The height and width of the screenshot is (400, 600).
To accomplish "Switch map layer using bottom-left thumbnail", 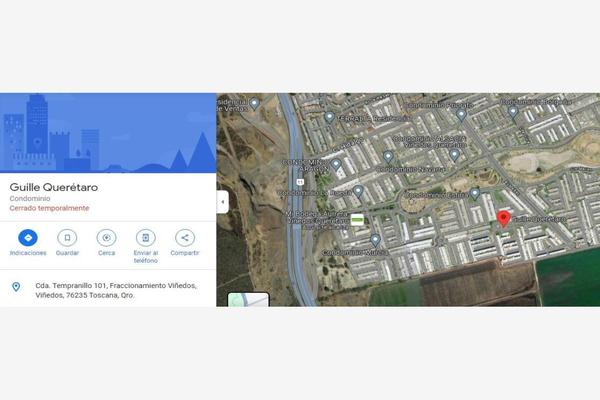I will click(248, 300).
